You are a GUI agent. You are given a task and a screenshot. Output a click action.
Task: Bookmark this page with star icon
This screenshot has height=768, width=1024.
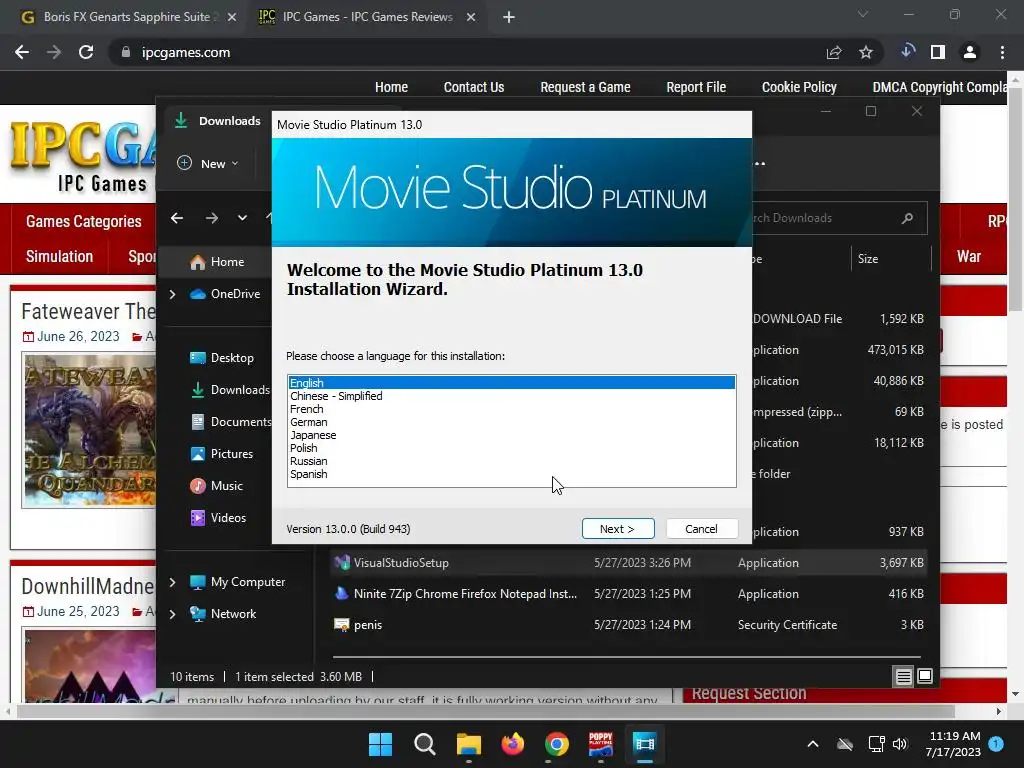coord(866,52)
